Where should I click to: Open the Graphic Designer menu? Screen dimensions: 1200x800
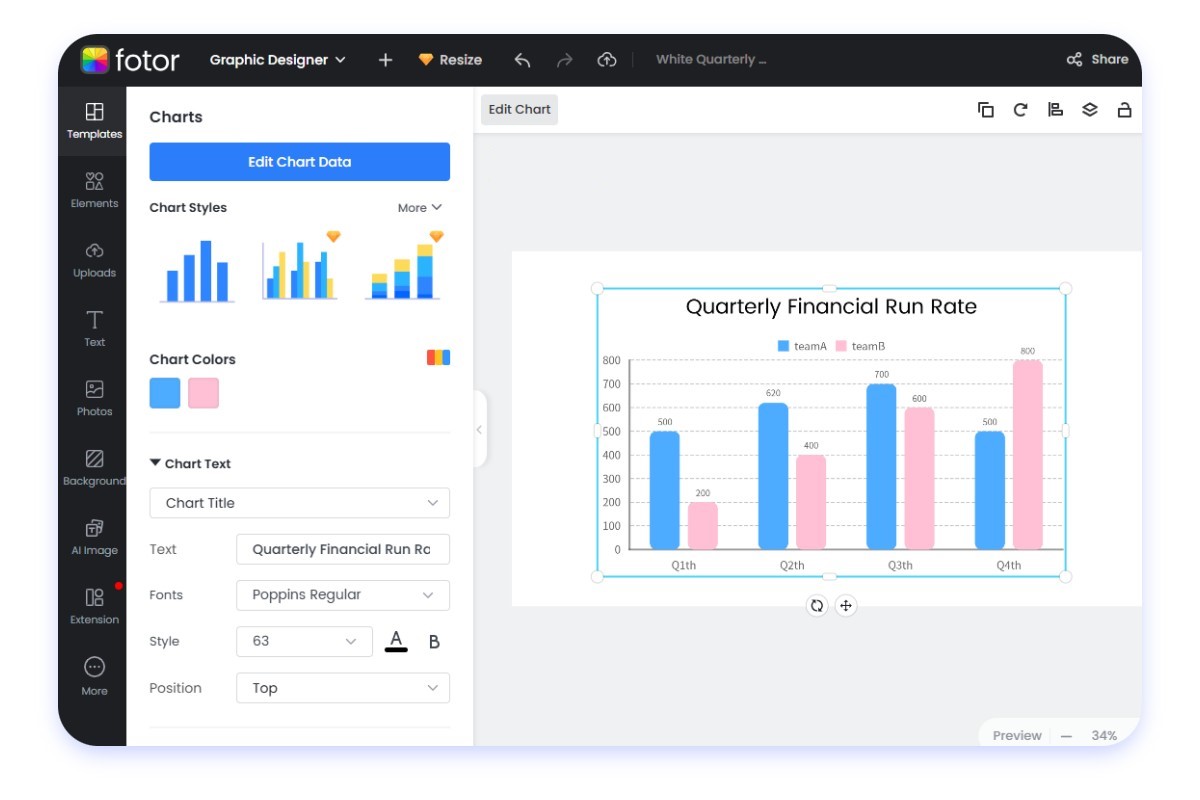(272, 59)
